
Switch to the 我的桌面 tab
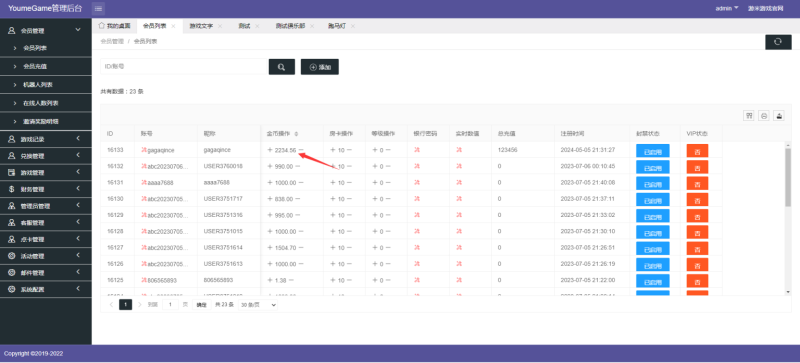pos(115,26)
